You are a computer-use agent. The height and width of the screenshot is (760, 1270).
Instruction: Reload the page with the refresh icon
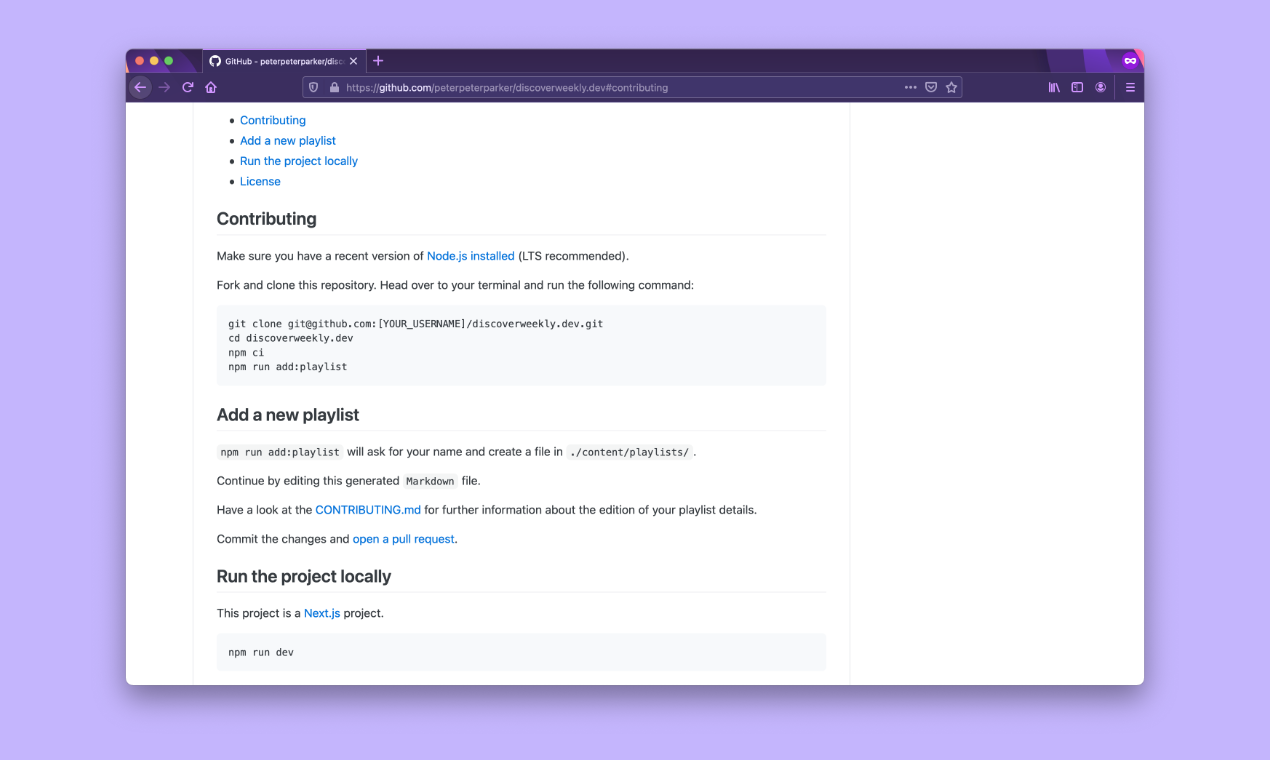tap(187, 87)
